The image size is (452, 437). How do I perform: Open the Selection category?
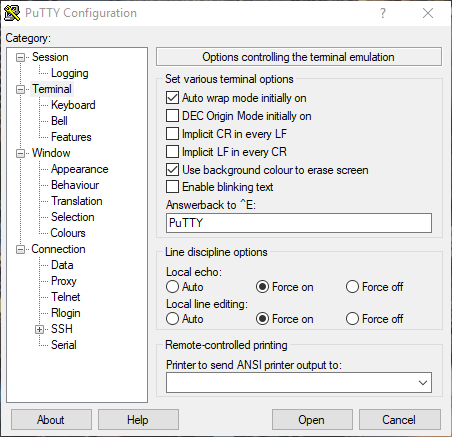[73, 217]
